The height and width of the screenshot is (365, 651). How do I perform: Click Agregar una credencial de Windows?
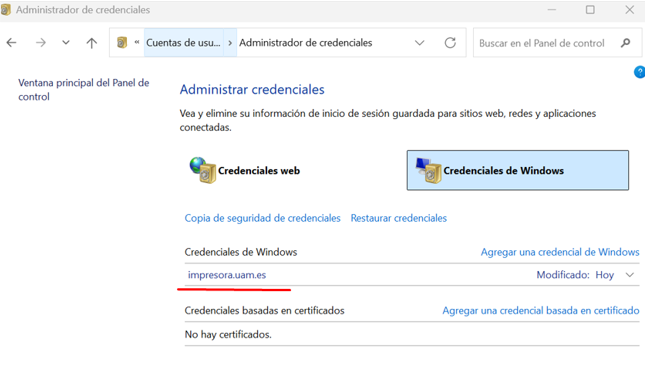(560, 252)
